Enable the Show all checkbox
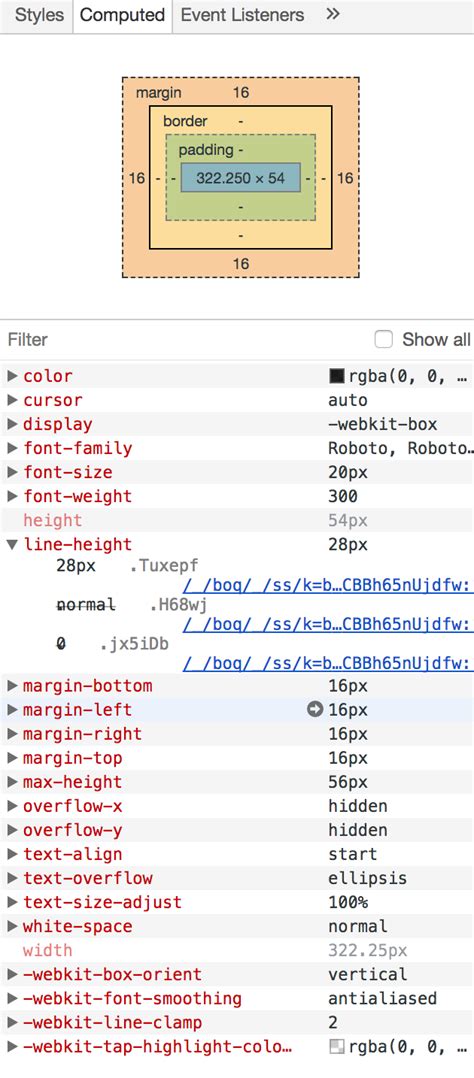The height and width of the screenshot is (1078, 474). [x=383, y=340]
